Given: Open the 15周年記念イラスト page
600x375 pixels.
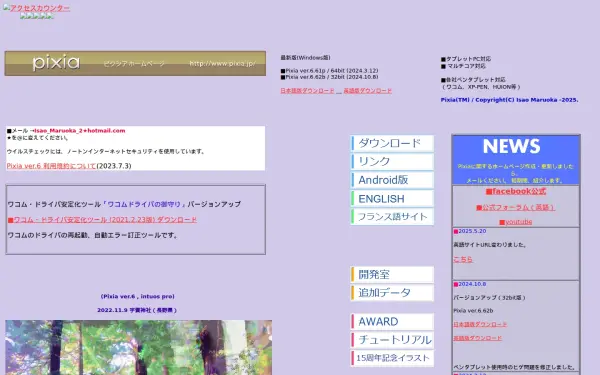Looking at the screenshot, I should (x=392, y=358).
